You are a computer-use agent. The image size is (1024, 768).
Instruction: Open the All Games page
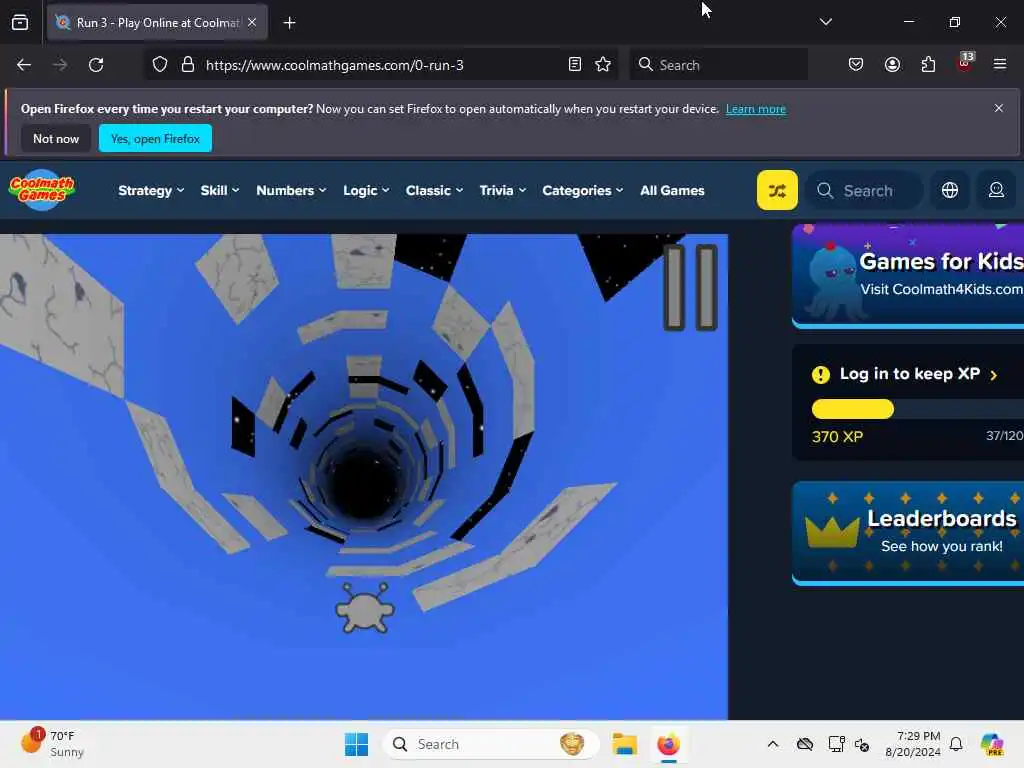pyautogui.click(x=672, y=191)
